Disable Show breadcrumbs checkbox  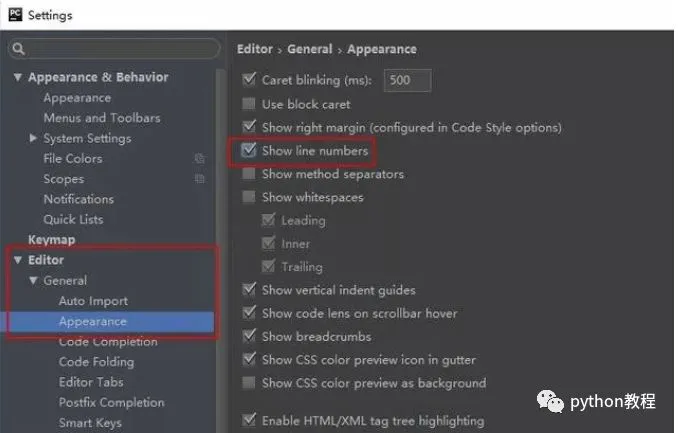pos(249,336)
